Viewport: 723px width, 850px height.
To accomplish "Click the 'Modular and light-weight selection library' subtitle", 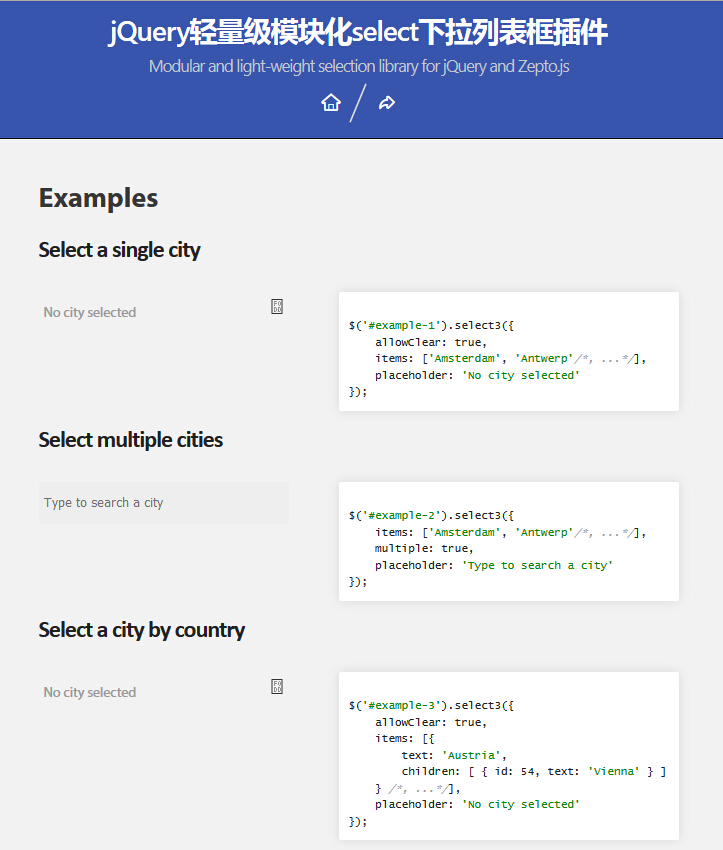I will tap(359, 66).
